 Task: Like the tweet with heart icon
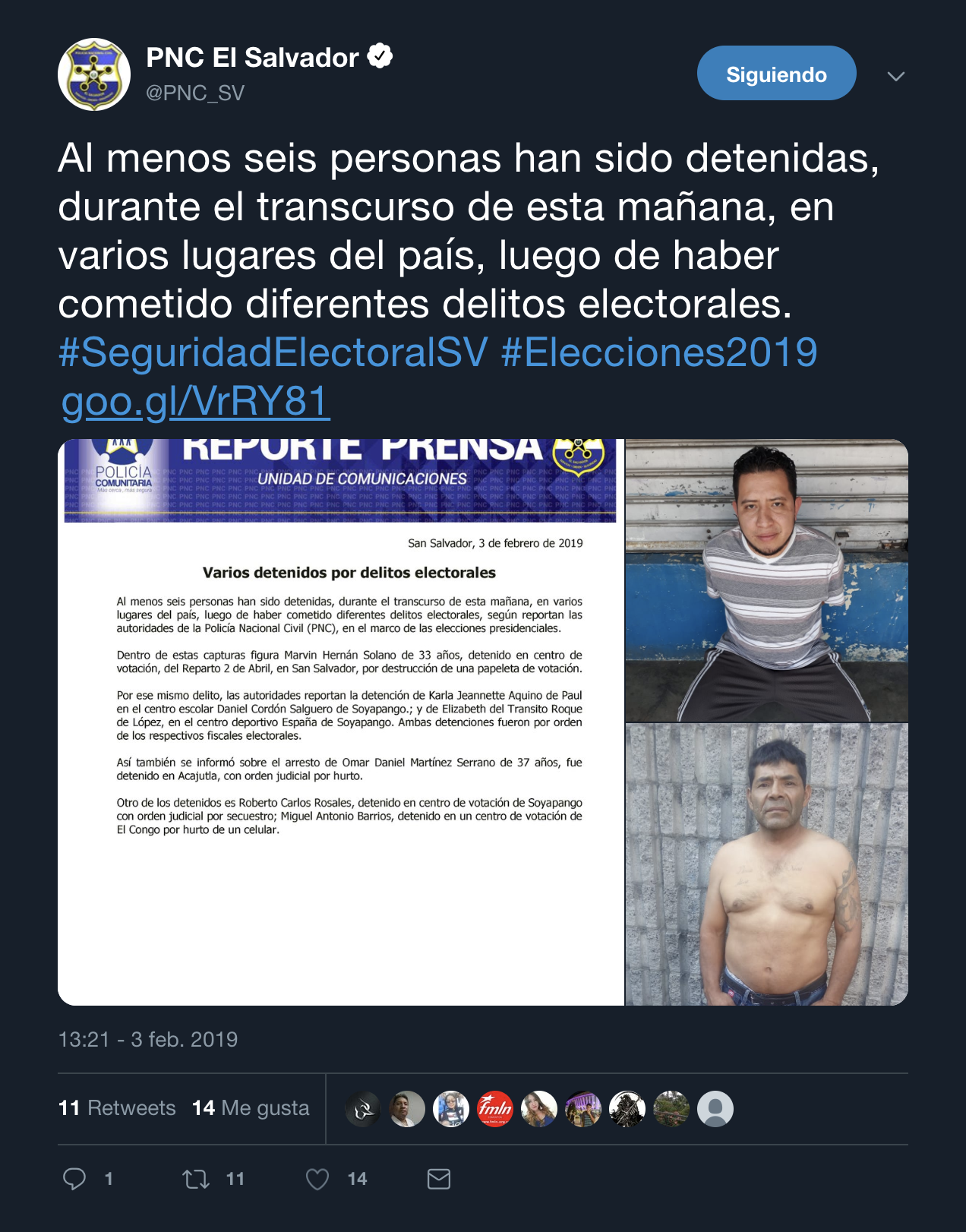pos(317,1179)
